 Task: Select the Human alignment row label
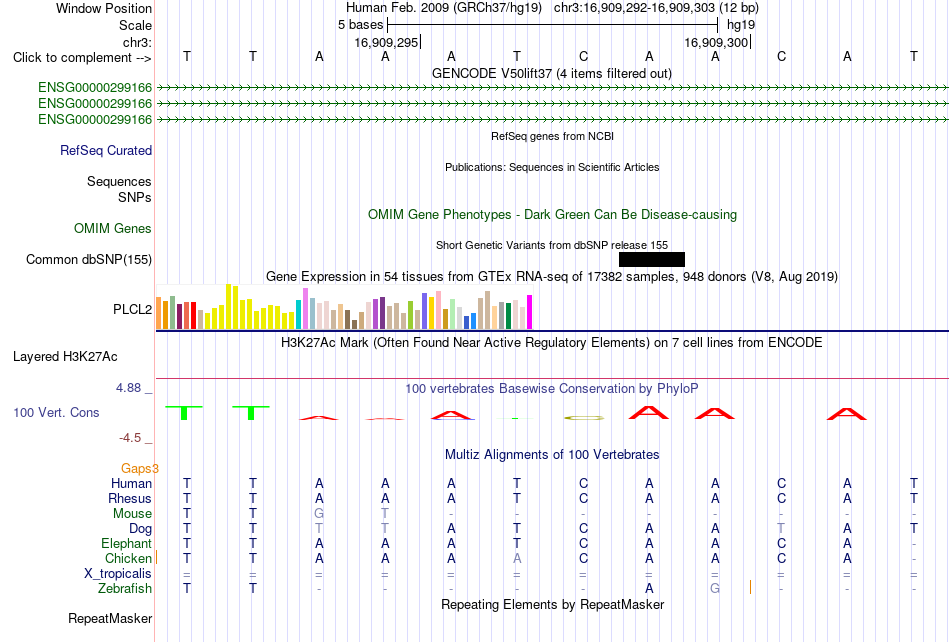tap(131, 483)
